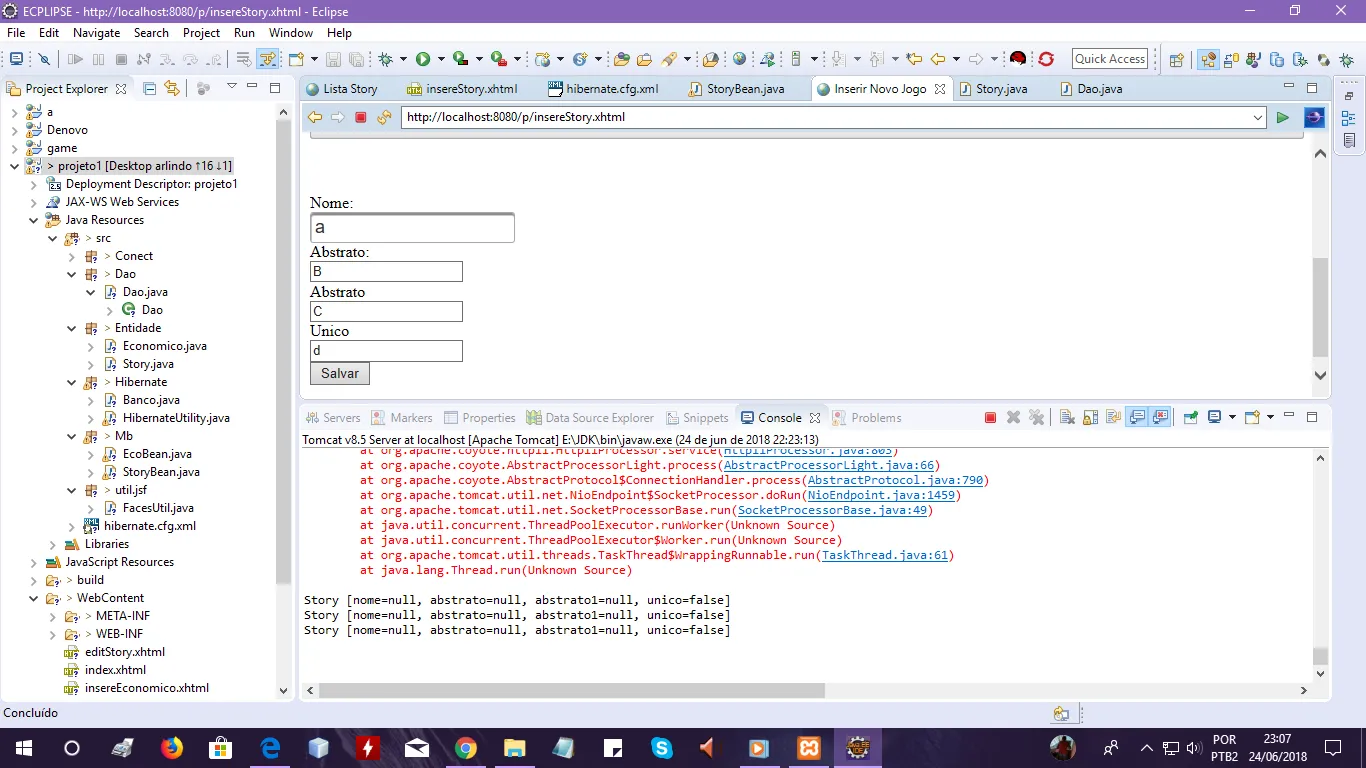Open the TaskThread.java:61 stack trace link
Screen dimensions: 1366x768
click(x=884, y=555)
